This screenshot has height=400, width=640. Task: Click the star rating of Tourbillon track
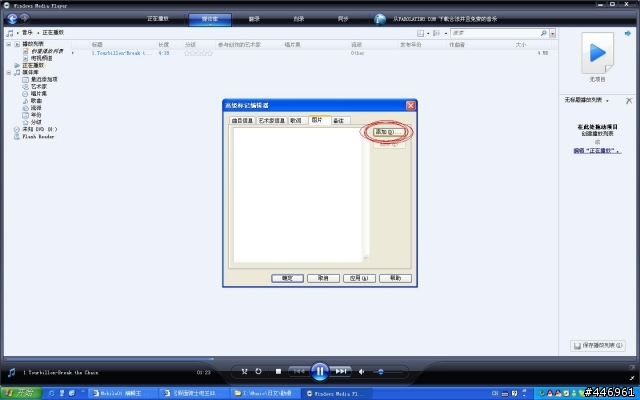[198, 53]
